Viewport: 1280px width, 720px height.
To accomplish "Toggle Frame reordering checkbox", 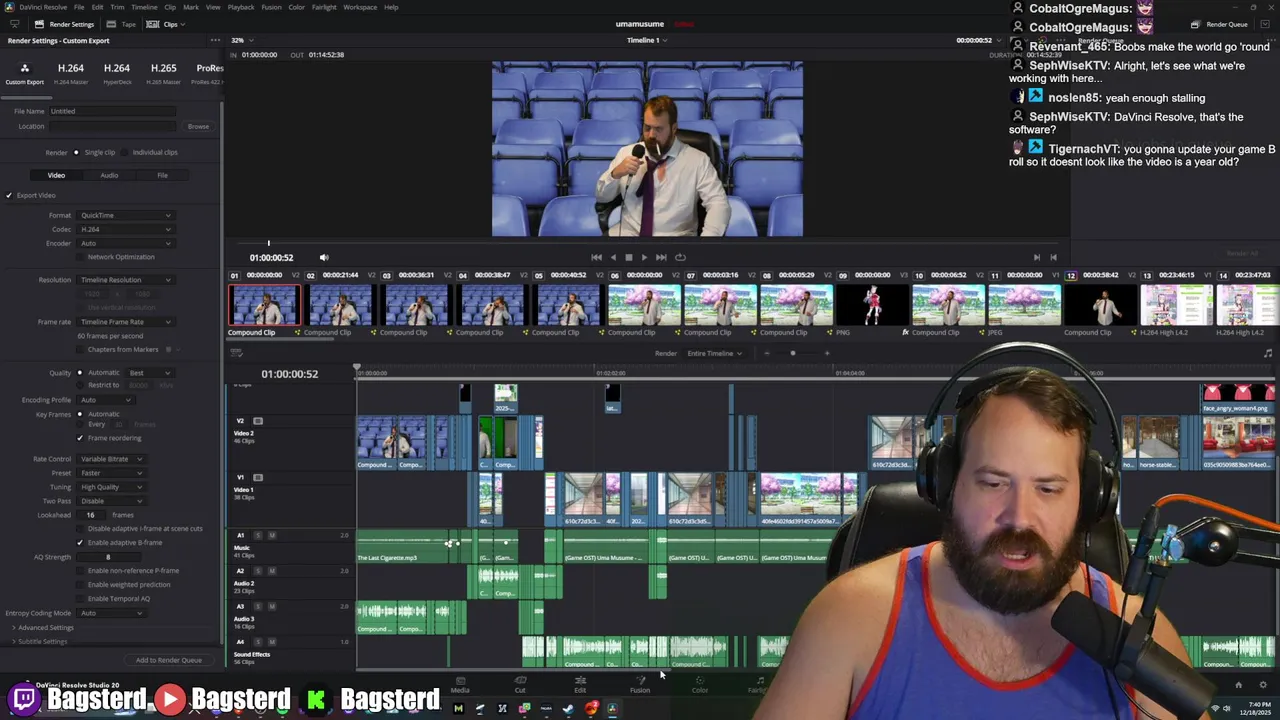I will click(80, 438).
